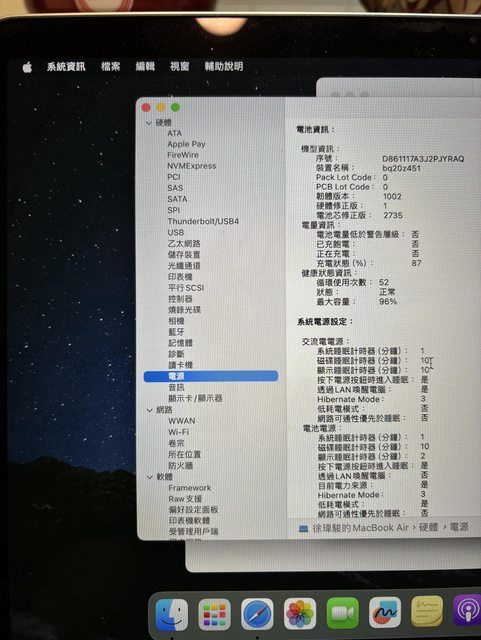Open Notes app in the Dock
Image resolution: width=481 pixels, height=640 pixels.
click(427, 611)
